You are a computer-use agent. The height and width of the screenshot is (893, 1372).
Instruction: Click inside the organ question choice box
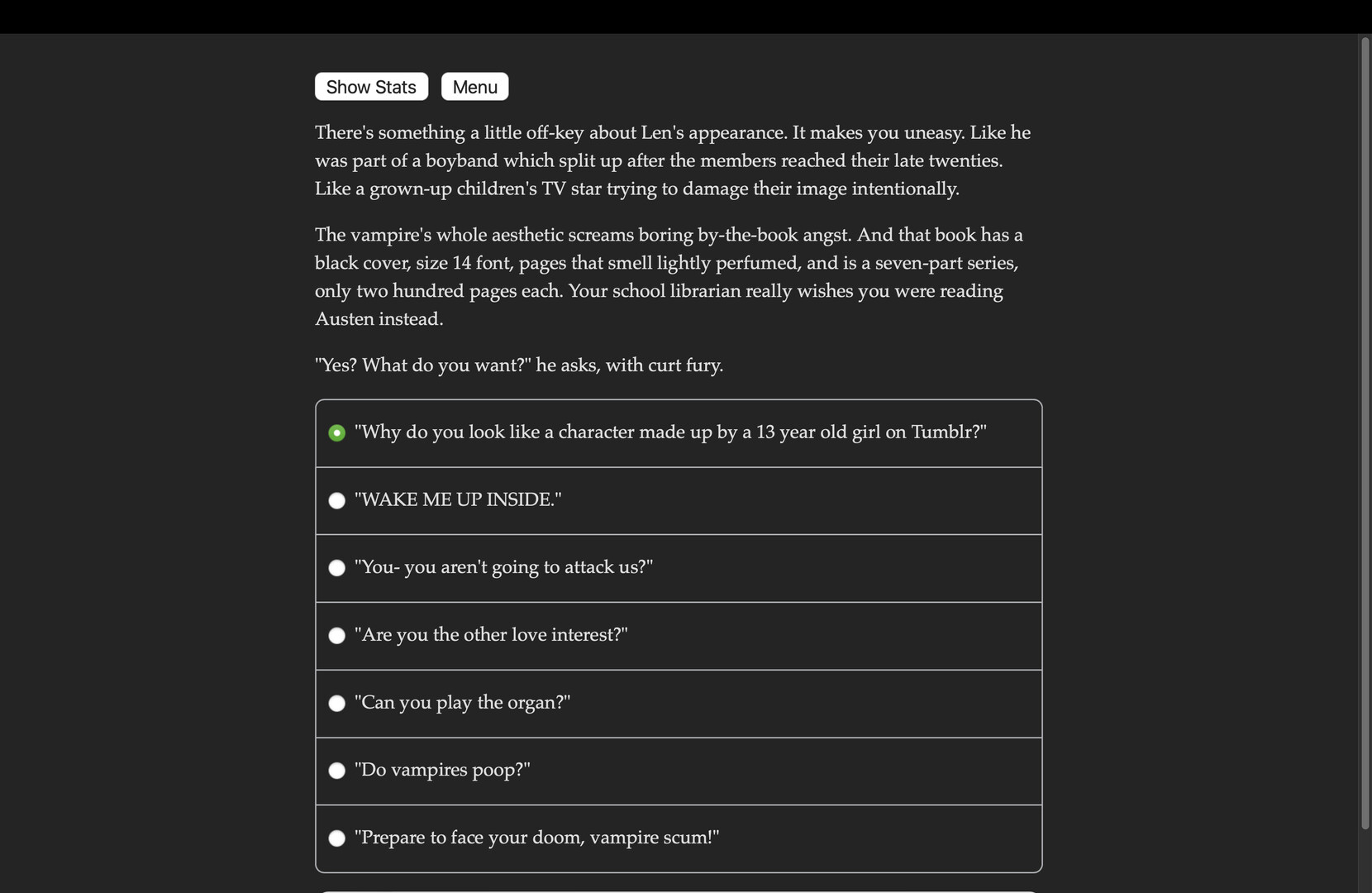tap(678, 703)
